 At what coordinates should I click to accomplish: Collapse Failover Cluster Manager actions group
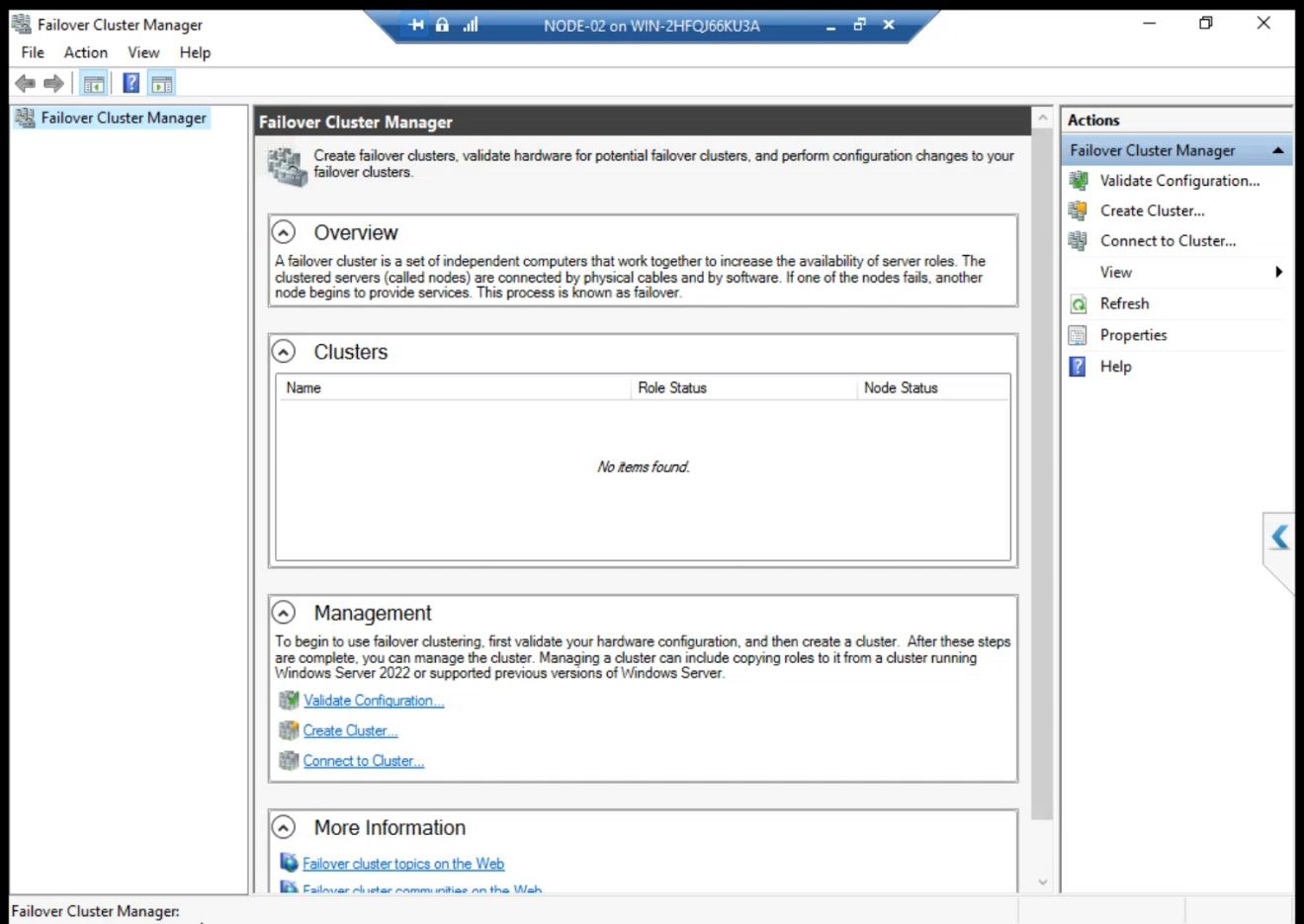coord(1278,150)
